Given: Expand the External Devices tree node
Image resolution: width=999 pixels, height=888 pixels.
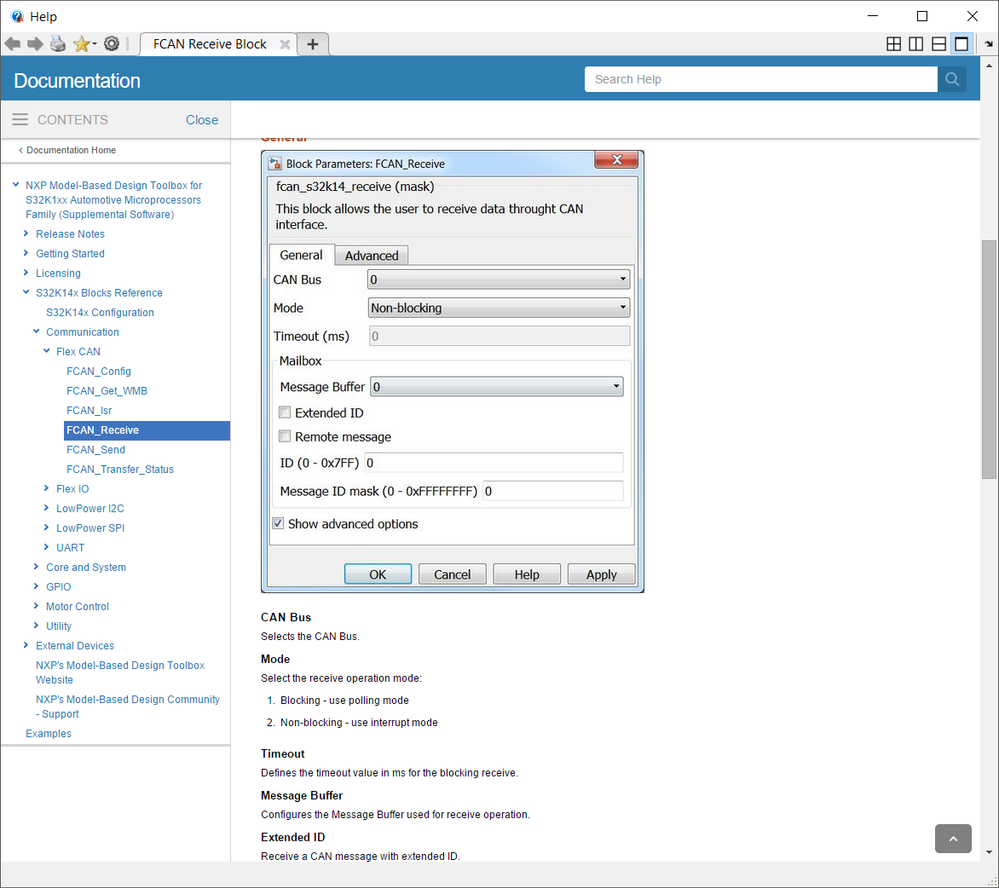Looking at the screenshot, I should pos(26,645).
